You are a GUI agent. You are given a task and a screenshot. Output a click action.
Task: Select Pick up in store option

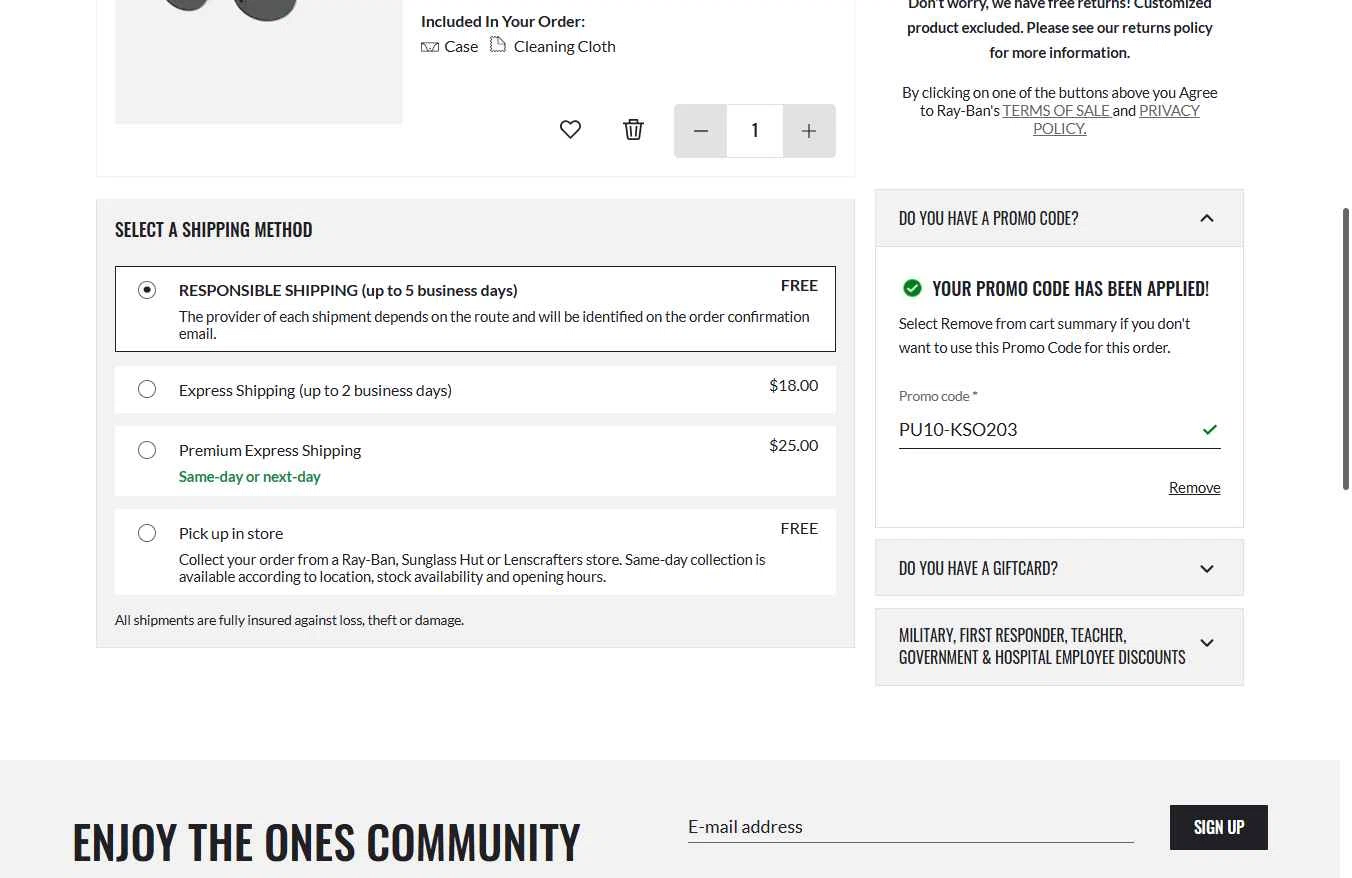[147, 533]
